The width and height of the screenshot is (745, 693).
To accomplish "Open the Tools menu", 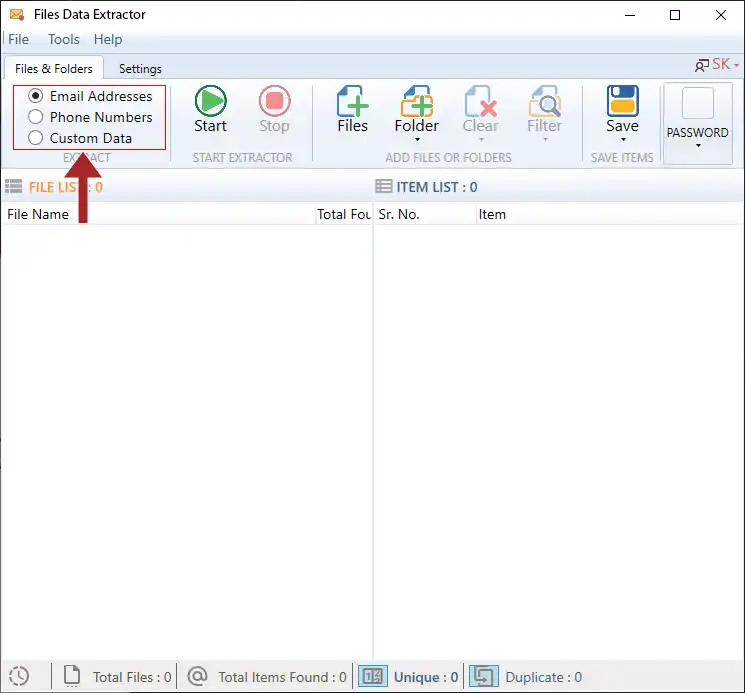I will pos(64,39).
